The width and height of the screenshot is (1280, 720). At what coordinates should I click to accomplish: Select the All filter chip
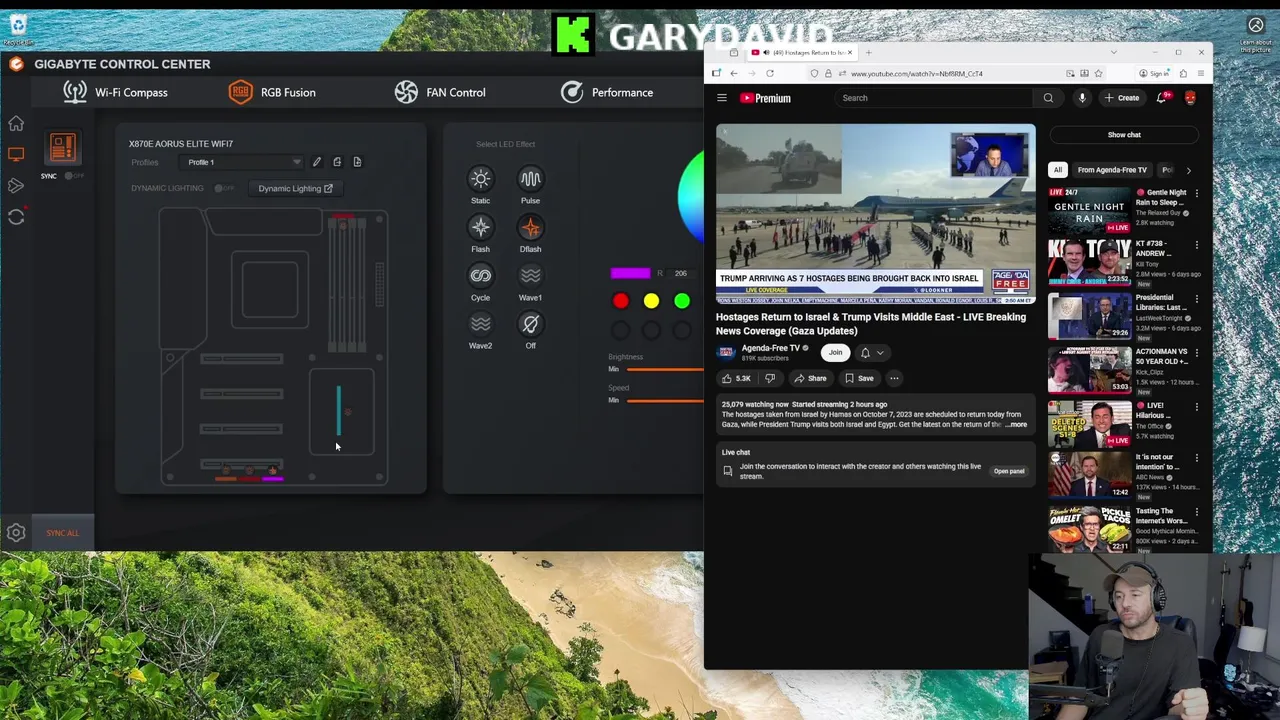1057,170
